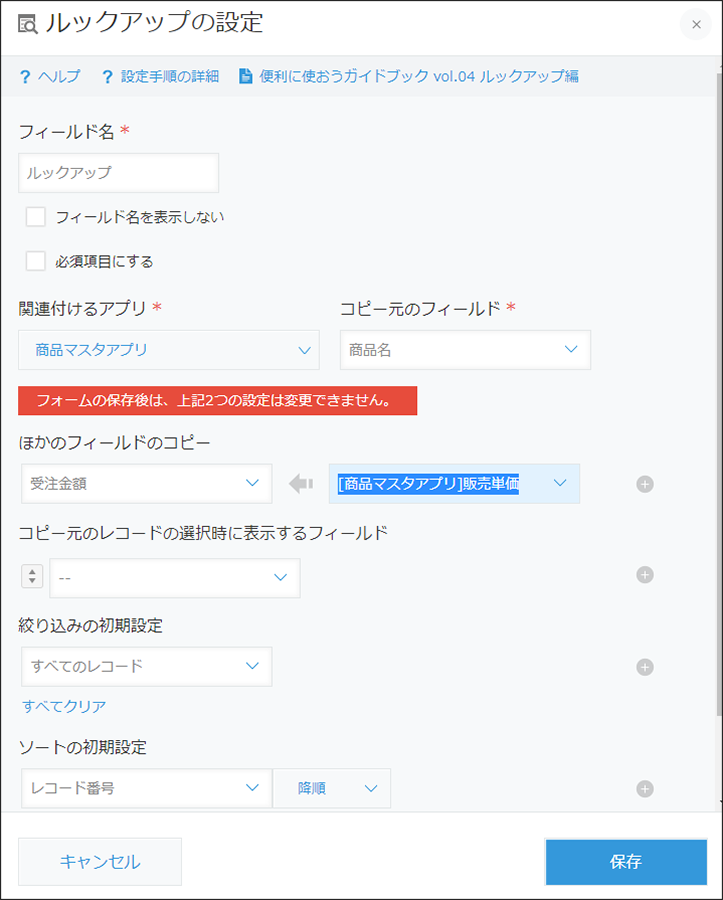Click the 保存 button

(x=626, y=862)
